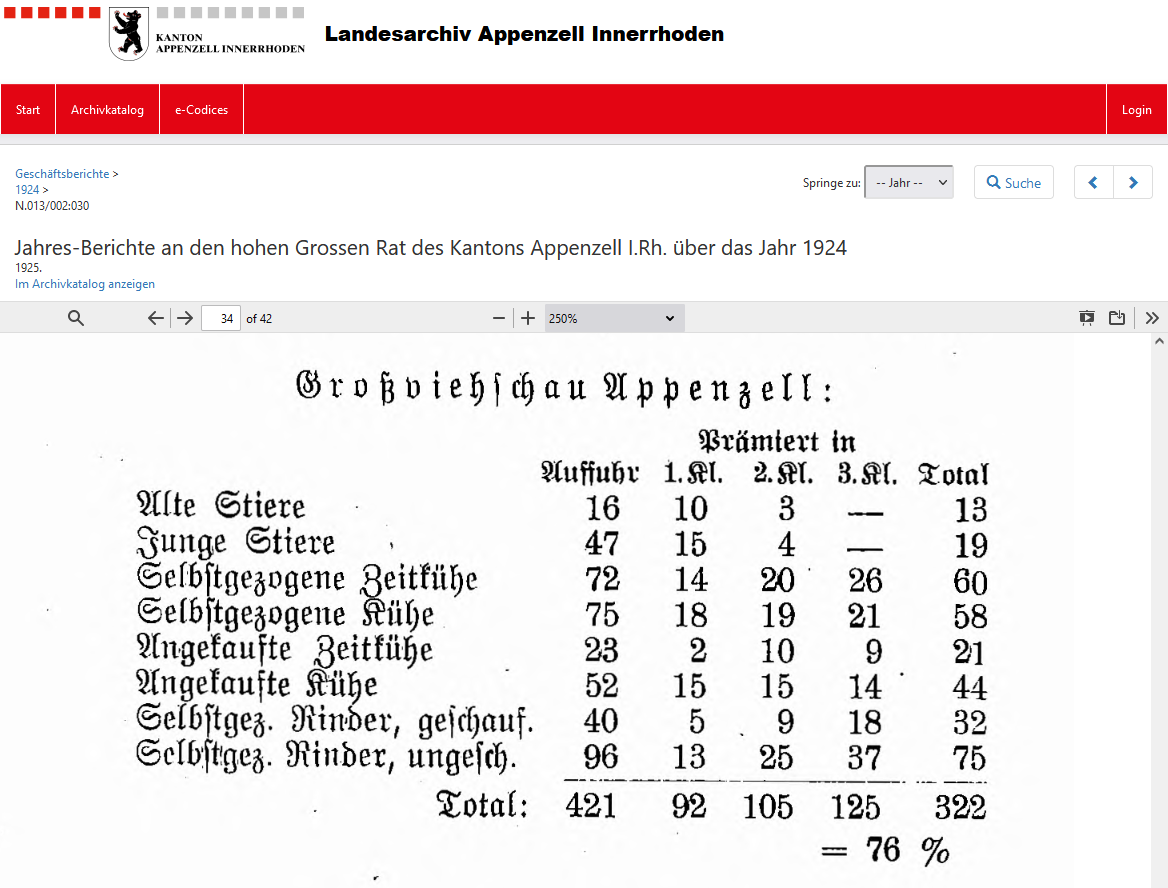The width and height of the screenshot is (1168, 888).
Task: Switch to presentation mode icon
Action: [1087, 318]
